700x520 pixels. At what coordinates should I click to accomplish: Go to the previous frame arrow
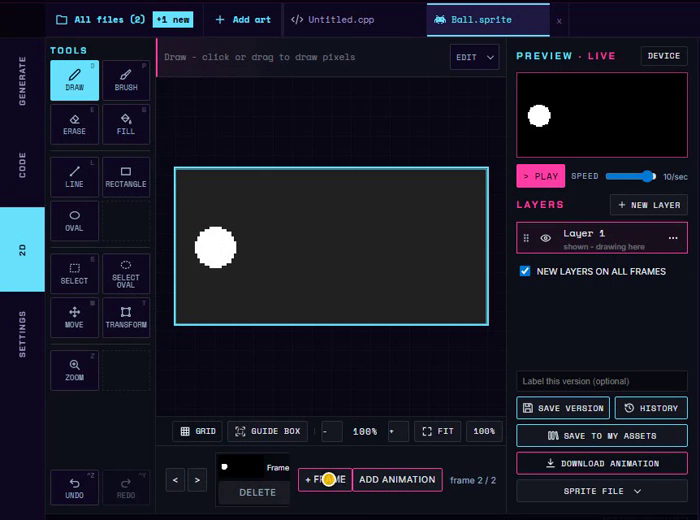pyautogui.click(x=175, y=480)
